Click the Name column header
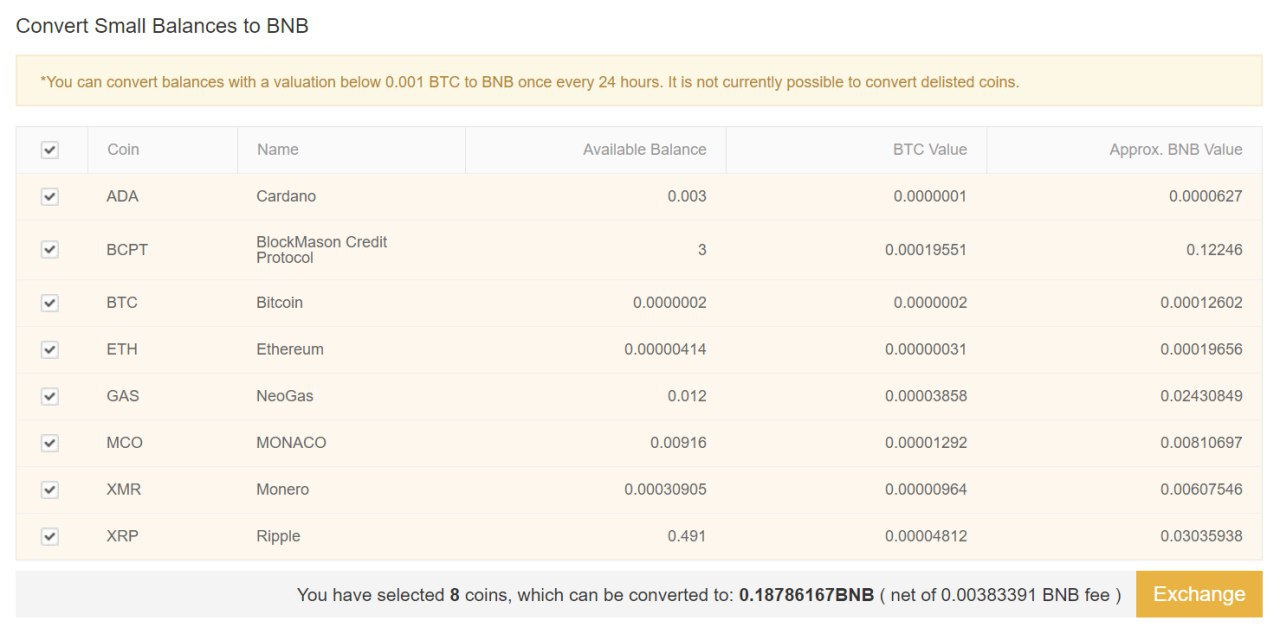The image size is (1280, 627). (277, 150)
